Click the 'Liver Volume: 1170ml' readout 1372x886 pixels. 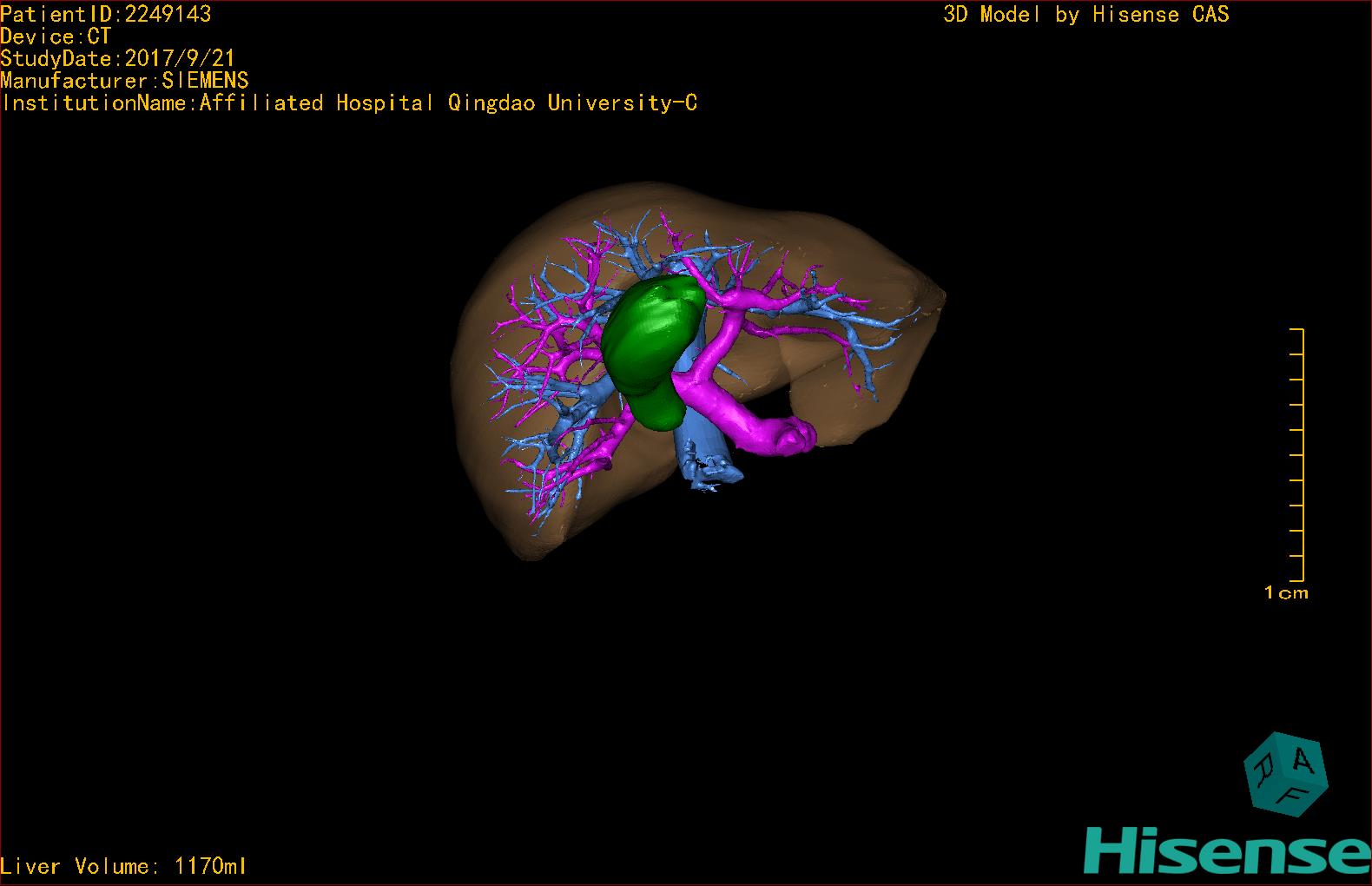pyautogui.click(x=123, y=866)
